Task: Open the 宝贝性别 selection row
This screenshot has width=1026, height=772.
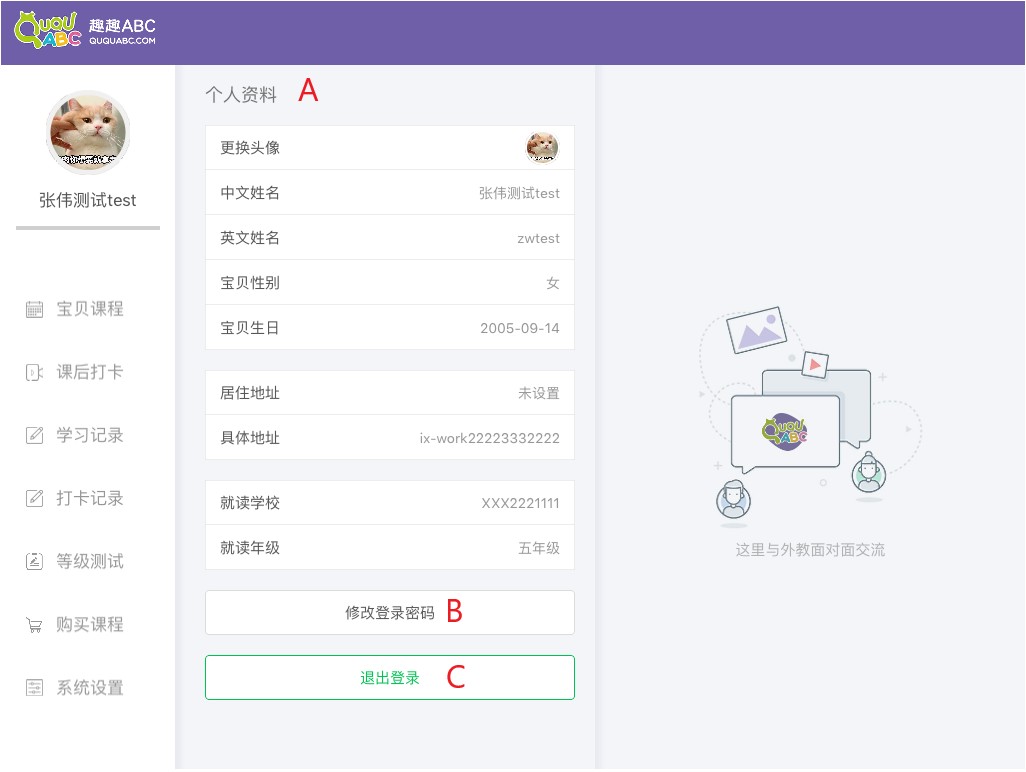Action: point(389,283)
